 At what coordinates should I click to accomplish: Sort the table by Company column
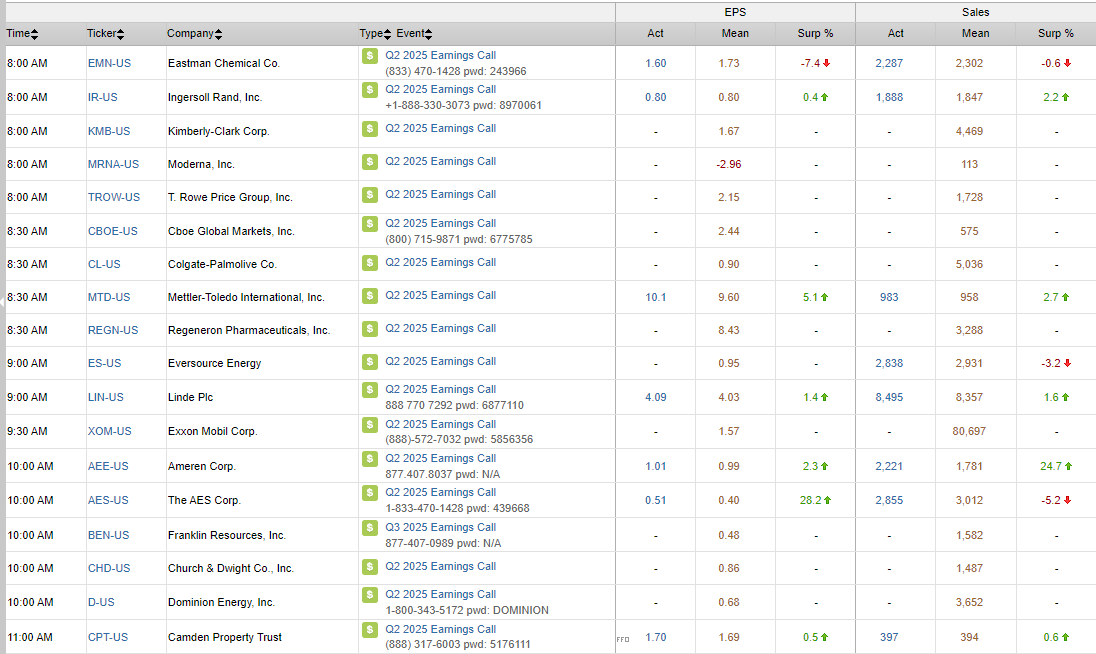point(194,34)
